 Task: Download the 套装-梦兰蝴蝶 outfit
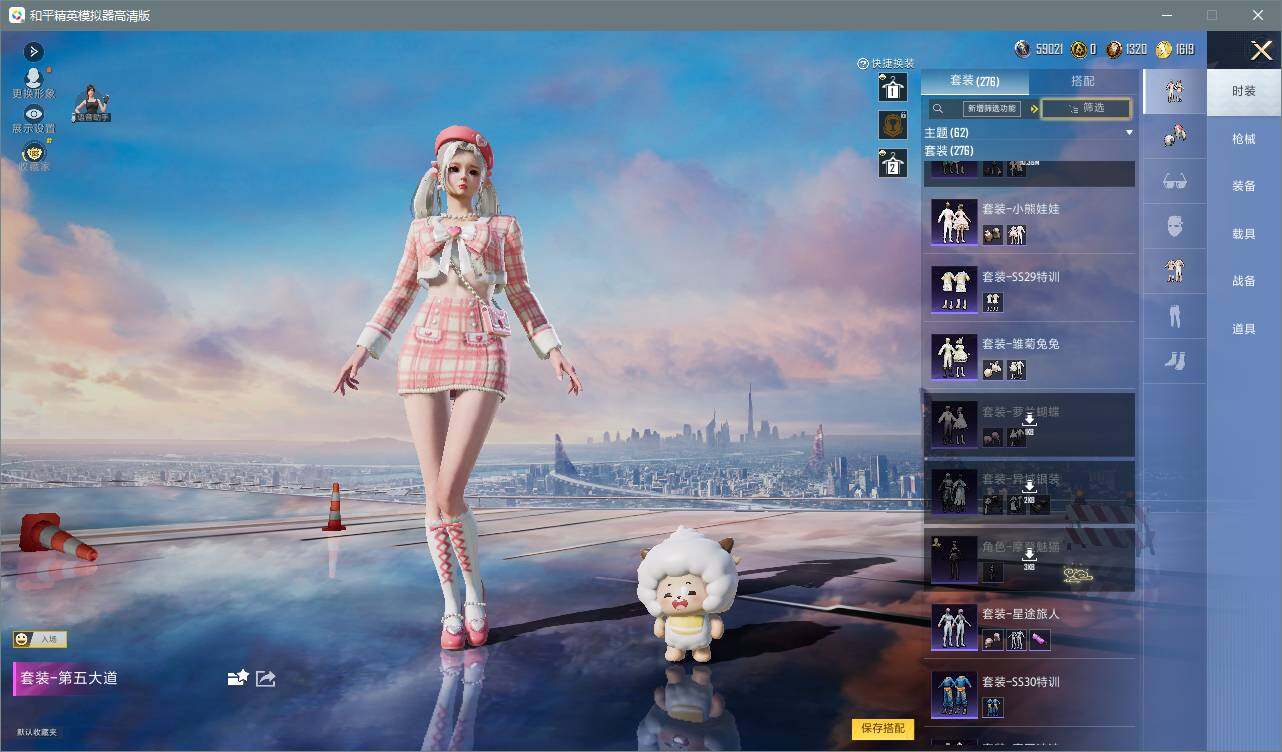click(x=1029, y=423)
